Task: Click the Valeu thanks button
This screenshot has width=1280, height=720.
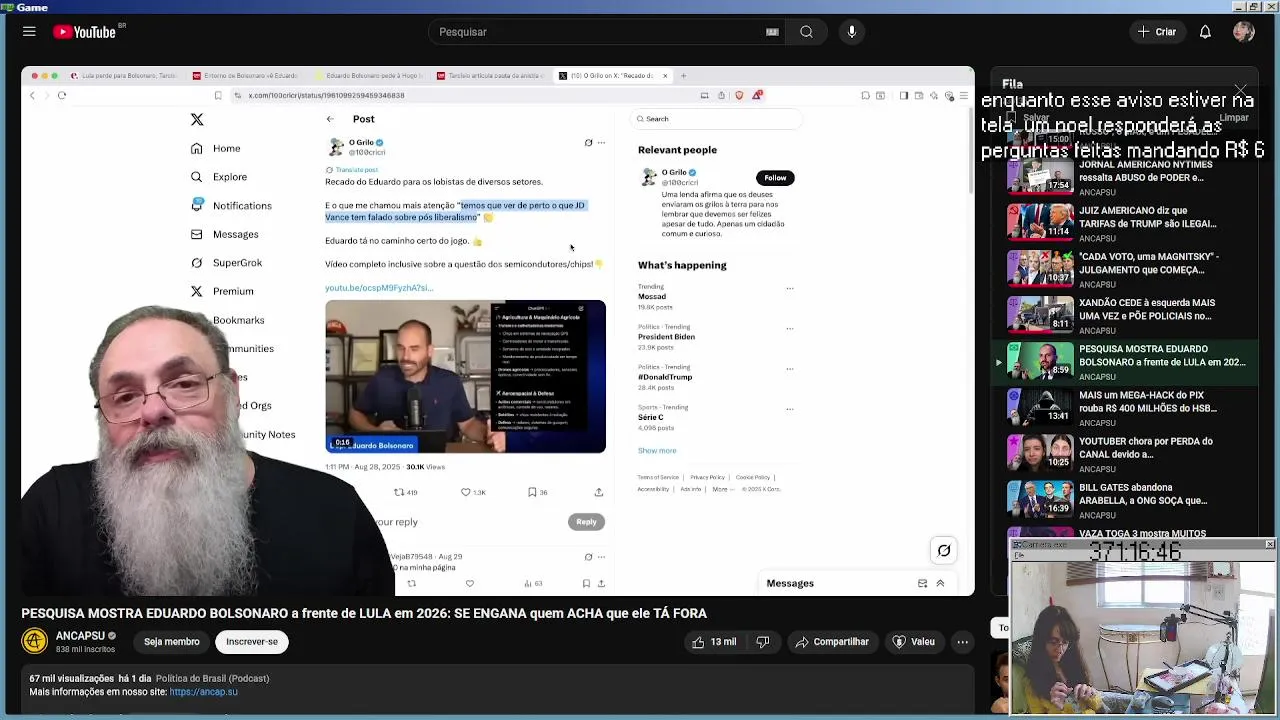Action: point(913,642)
